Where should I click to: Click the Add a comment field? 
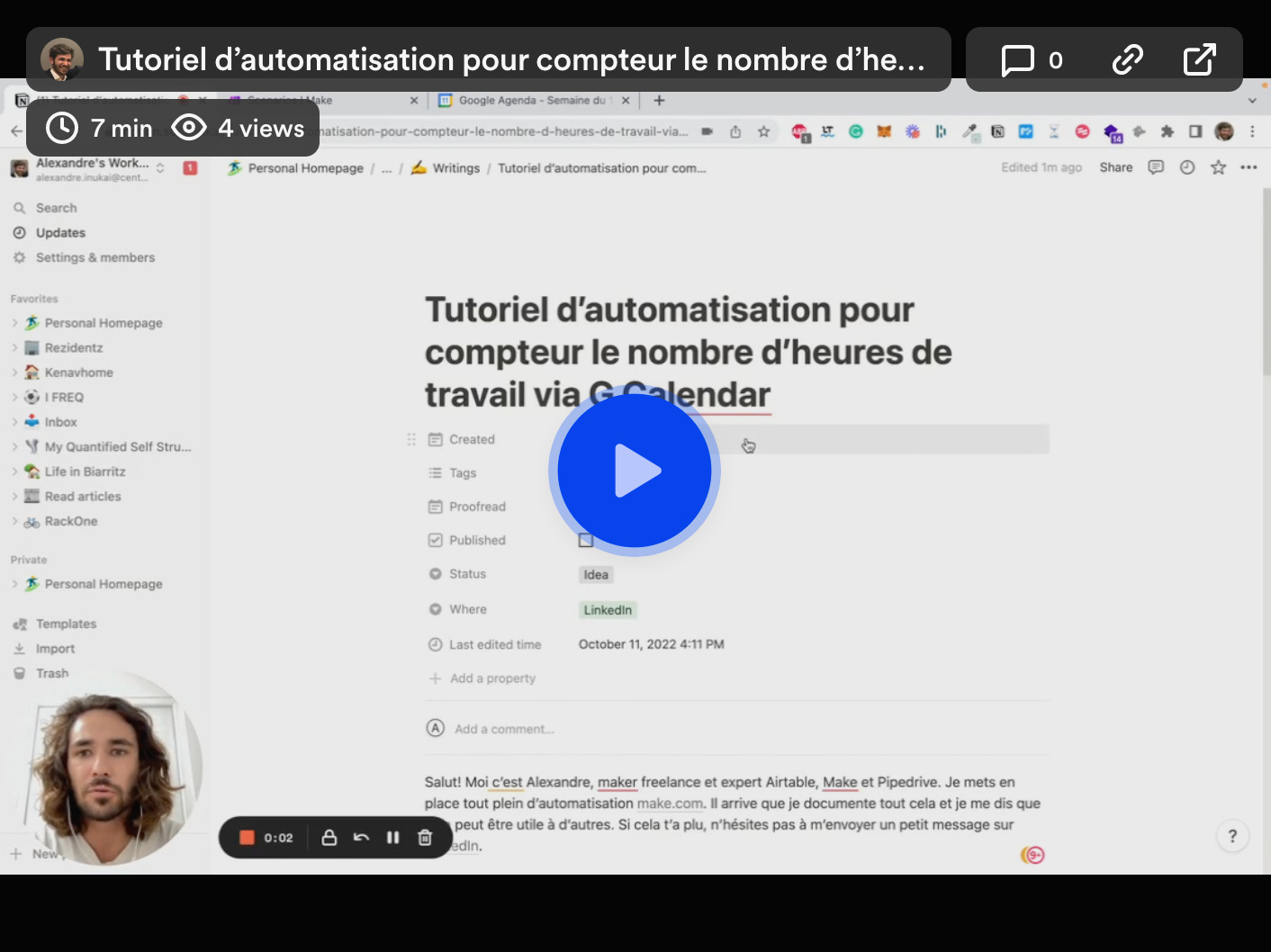(x=504, y=729)
